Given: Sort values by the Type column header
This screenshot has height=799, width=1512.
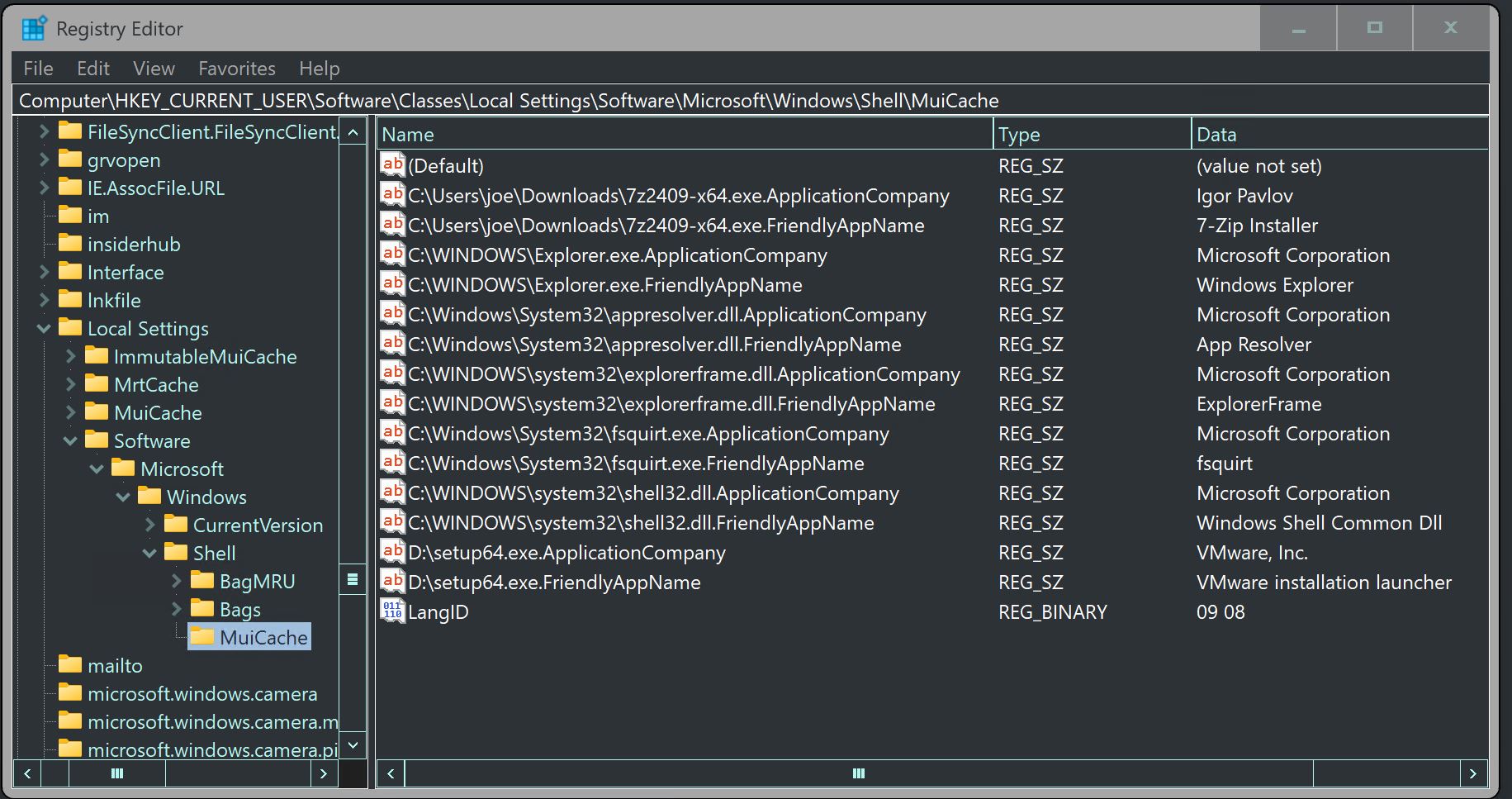Looking at the screenshot, I should [1093, 134].
